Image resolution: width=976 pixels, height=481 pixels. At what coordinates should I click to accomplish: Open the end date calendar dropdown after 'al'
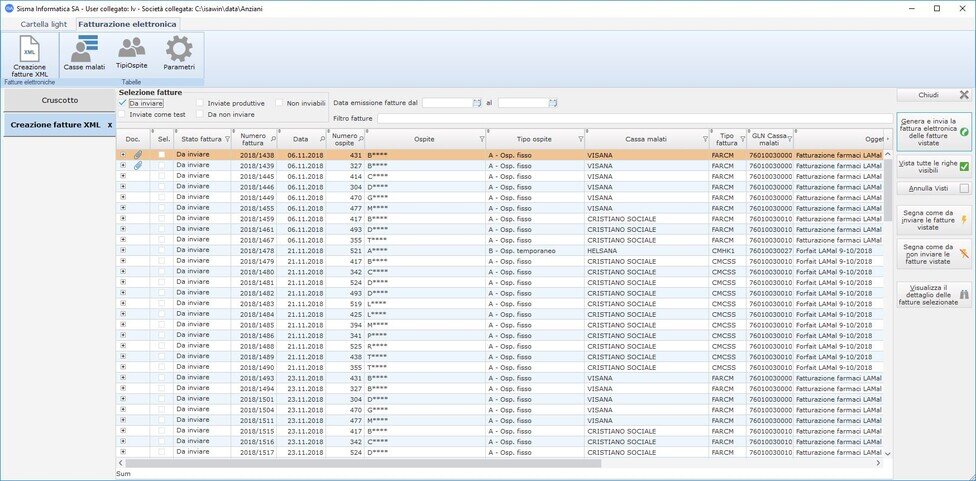tap(552, 103)
